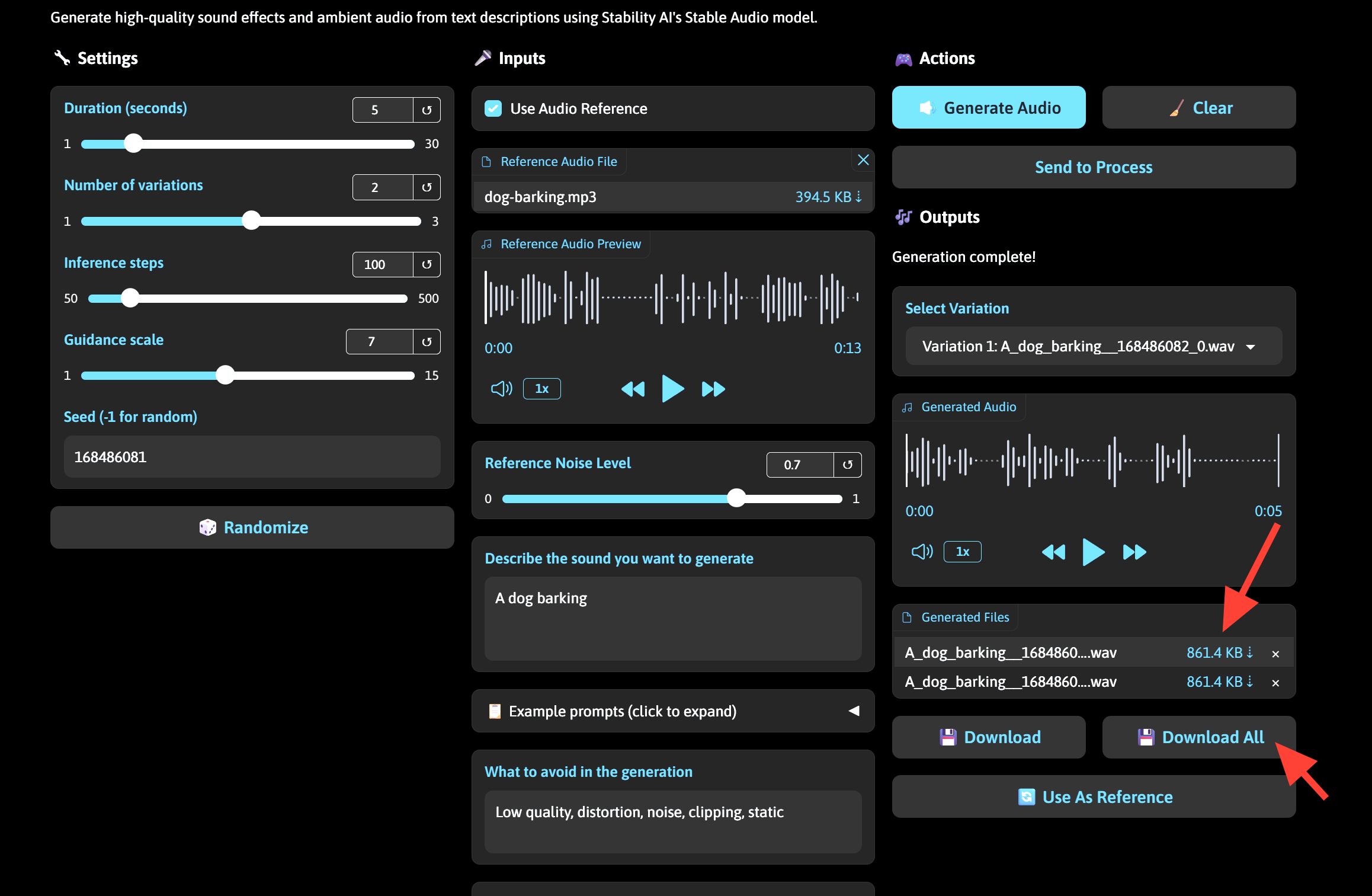Uncheck Use Audio Reference

493,108
